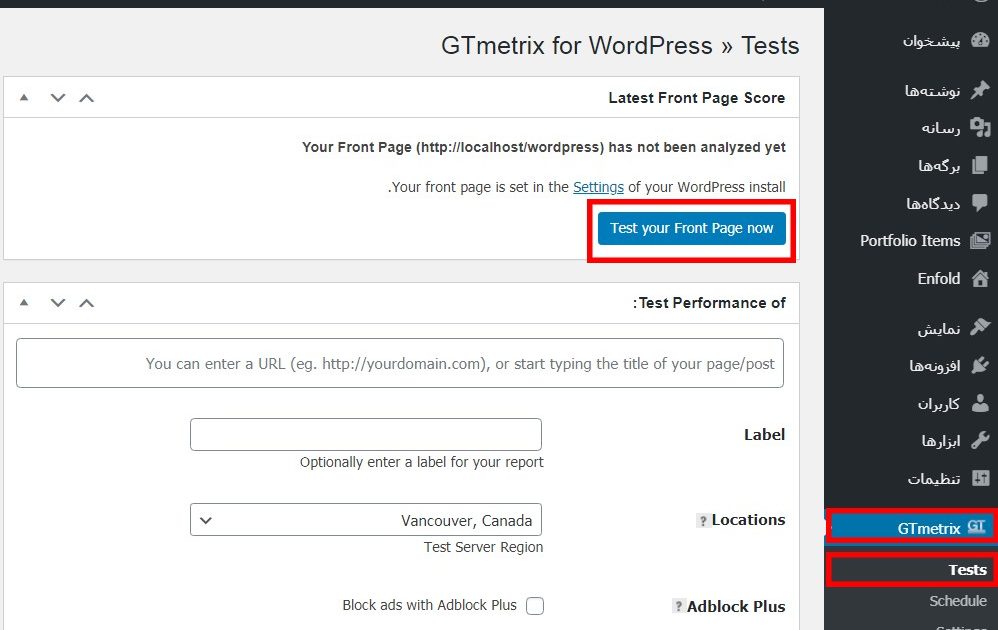This screenshot has height=630, width=998.
Task: Move Test Performance of panel up
Action: pos(87,302)
